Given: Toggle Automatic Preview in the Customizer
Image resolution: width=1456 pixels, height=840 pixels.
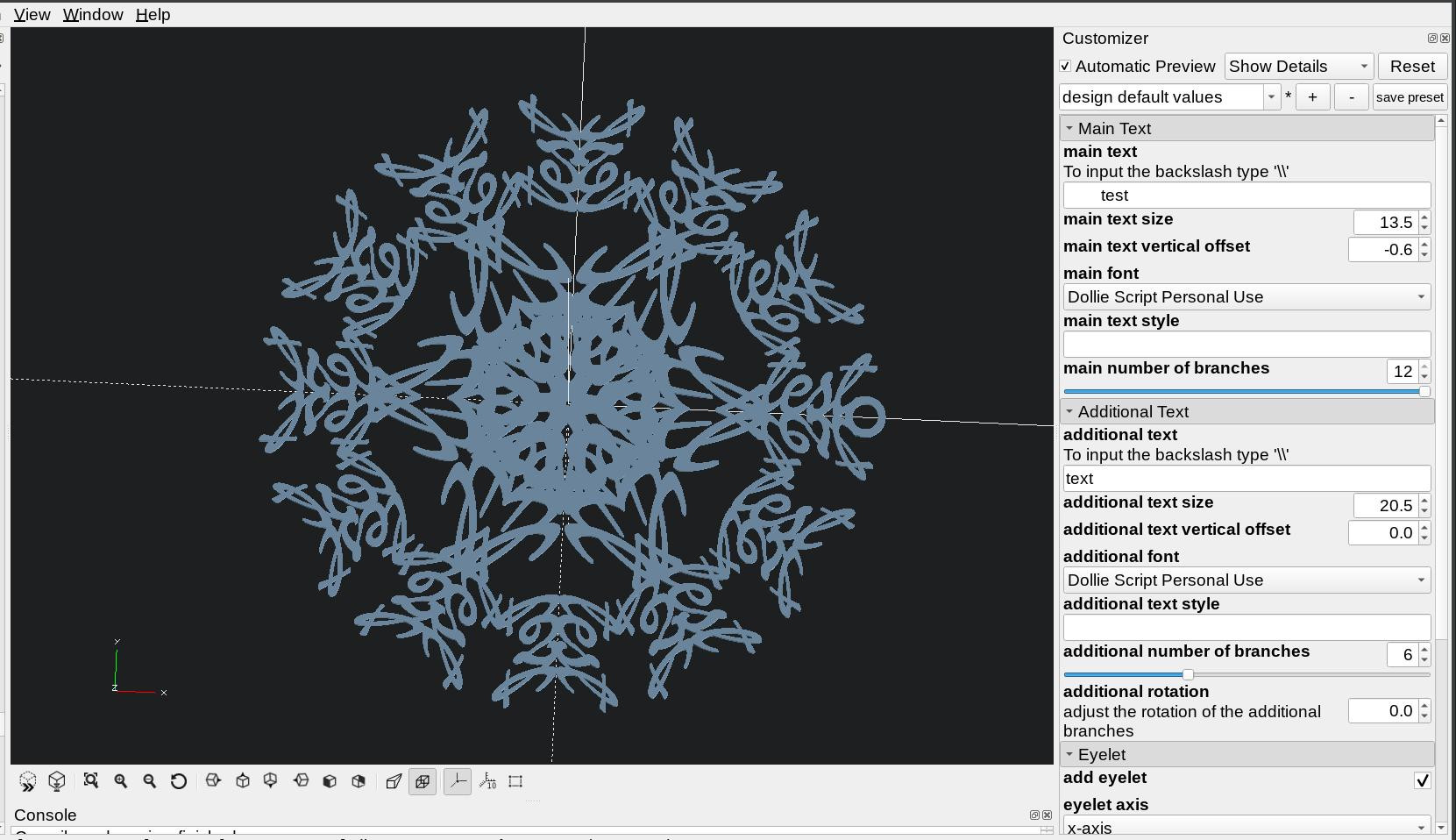Looking at the screenshot, I should tap(1066, 66).
